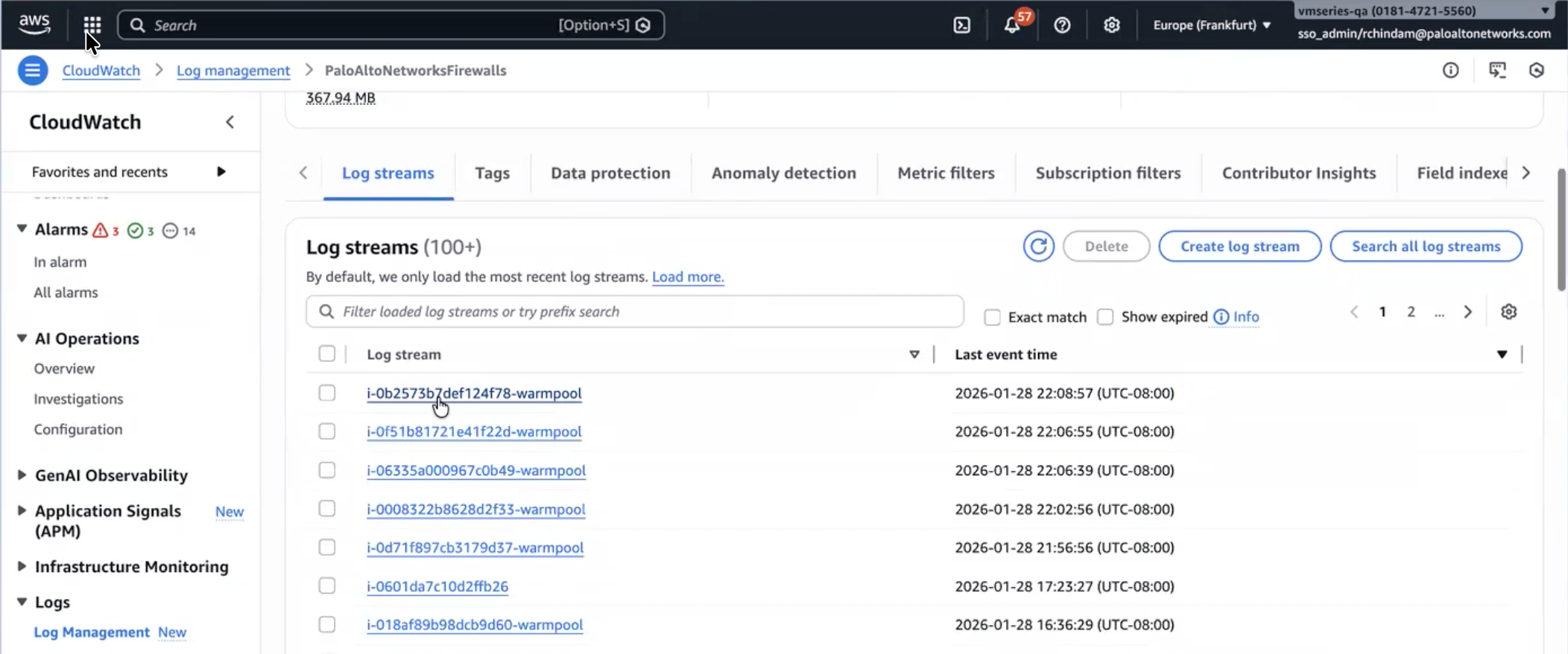This screenshot has width=1568, height=654.
Task: Select the i-0b2573b7def124f78-warmpool row checkbox
Action: [x=326, y=393]
